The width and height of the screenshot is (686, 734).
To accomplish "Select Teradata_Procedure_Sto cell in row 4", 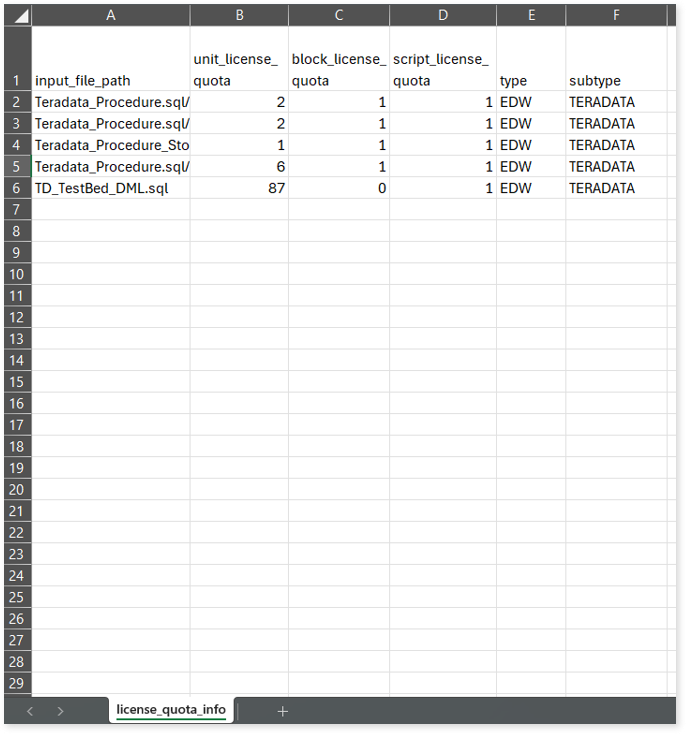I will (110, 145).
